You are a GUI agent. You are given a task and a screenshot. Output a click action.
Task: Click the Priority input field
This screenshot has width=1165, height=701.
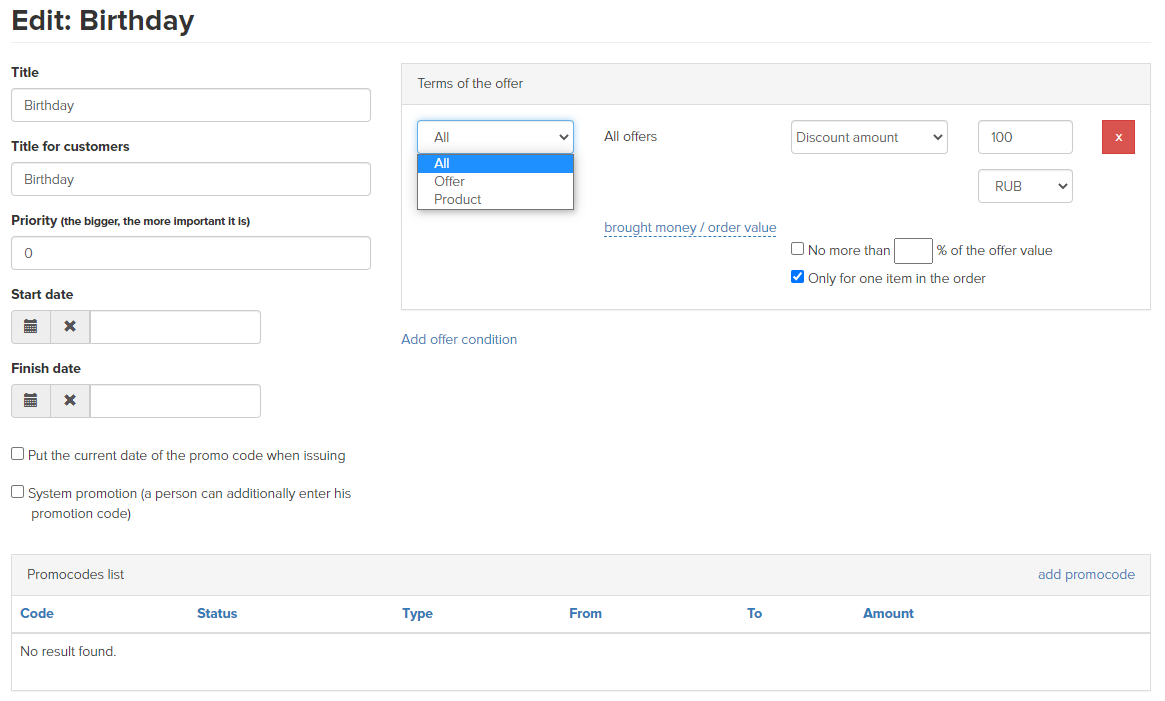point(191,253)
